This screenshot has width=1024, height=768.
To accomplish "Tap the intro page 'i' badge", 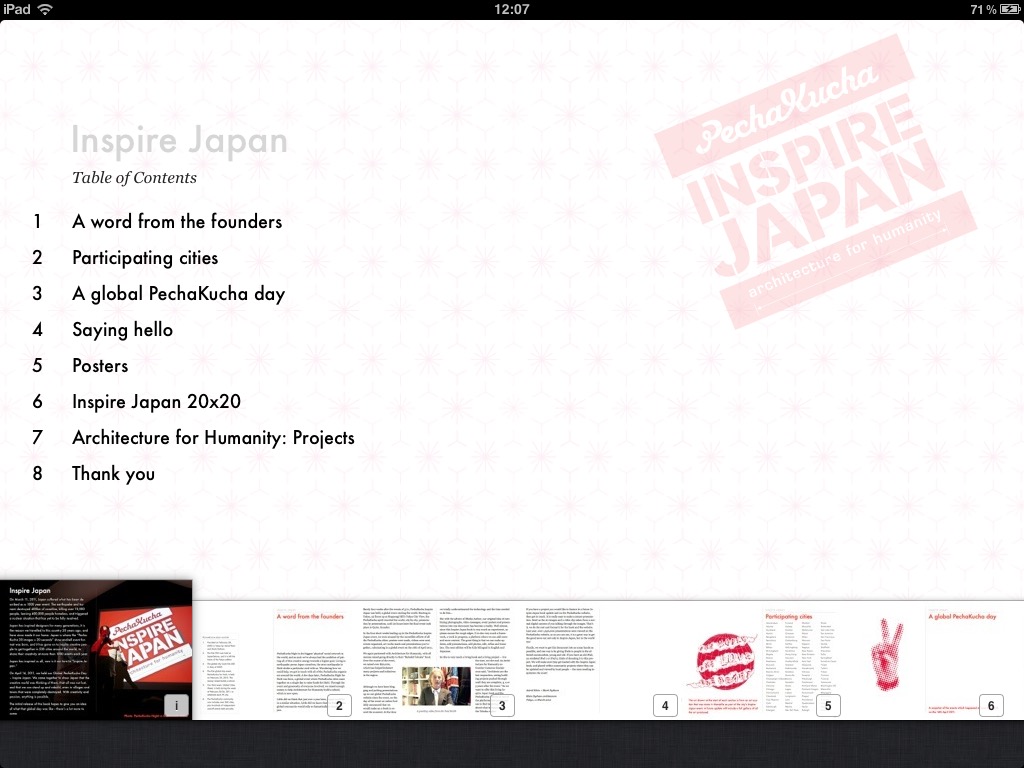I will [176, 705].
